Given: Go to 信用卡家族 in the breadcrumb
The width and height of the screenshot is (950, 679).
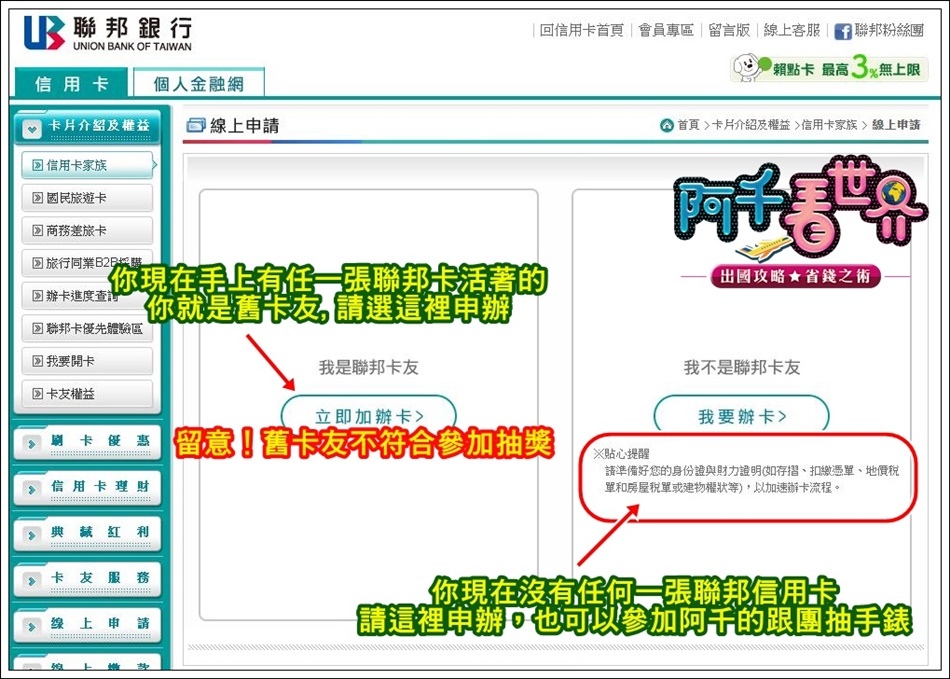Looking at the screenshot, I should [x=829, y=125].
